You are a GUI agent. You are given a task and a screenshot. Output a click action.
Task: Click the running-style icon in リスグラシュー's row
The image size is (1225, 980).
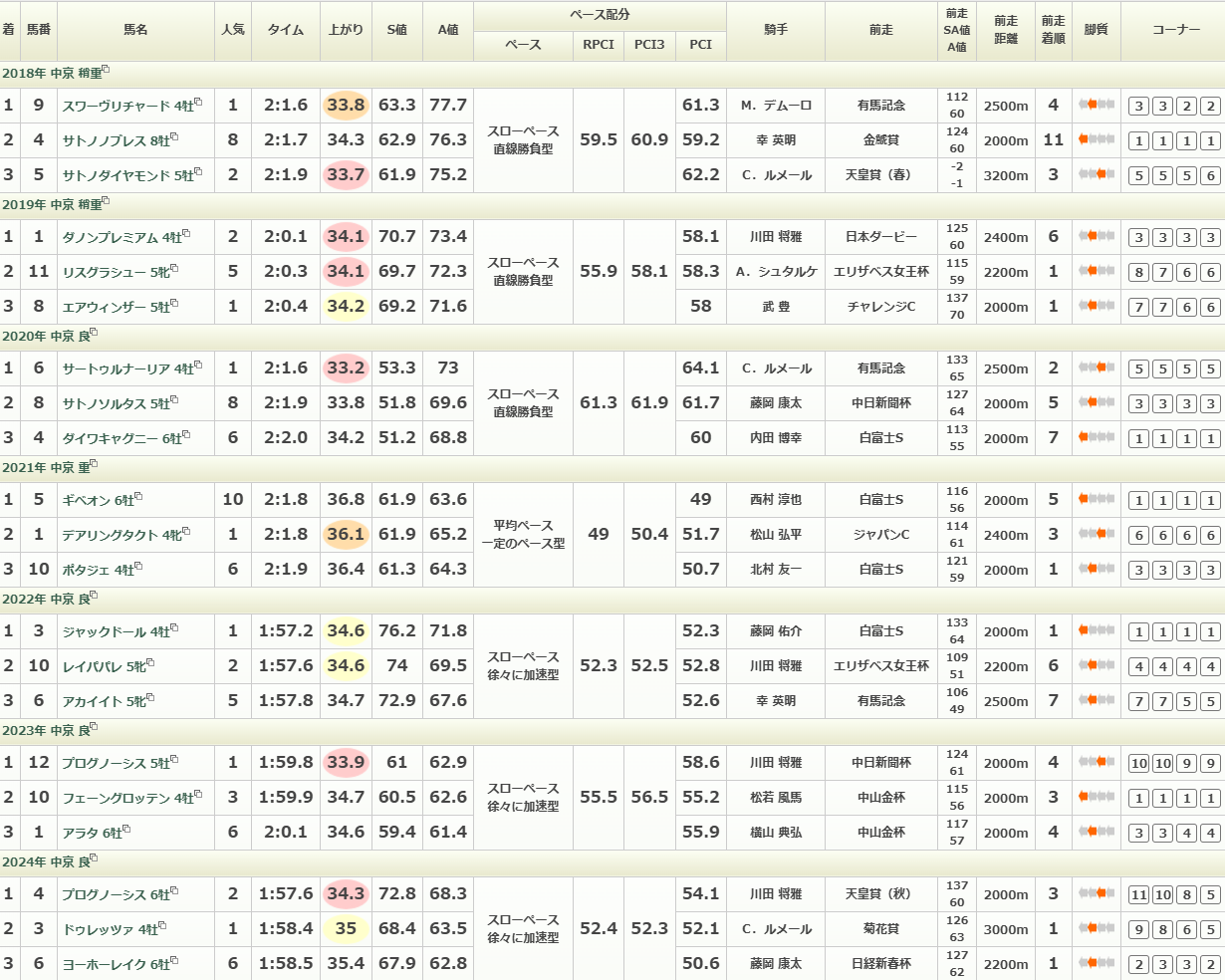[x=1096, y=271]
